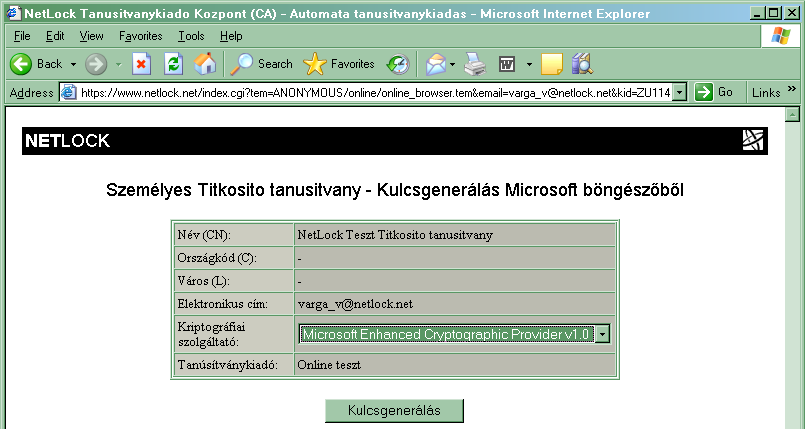
Task: Open the Tools menu
Action: 191,36
